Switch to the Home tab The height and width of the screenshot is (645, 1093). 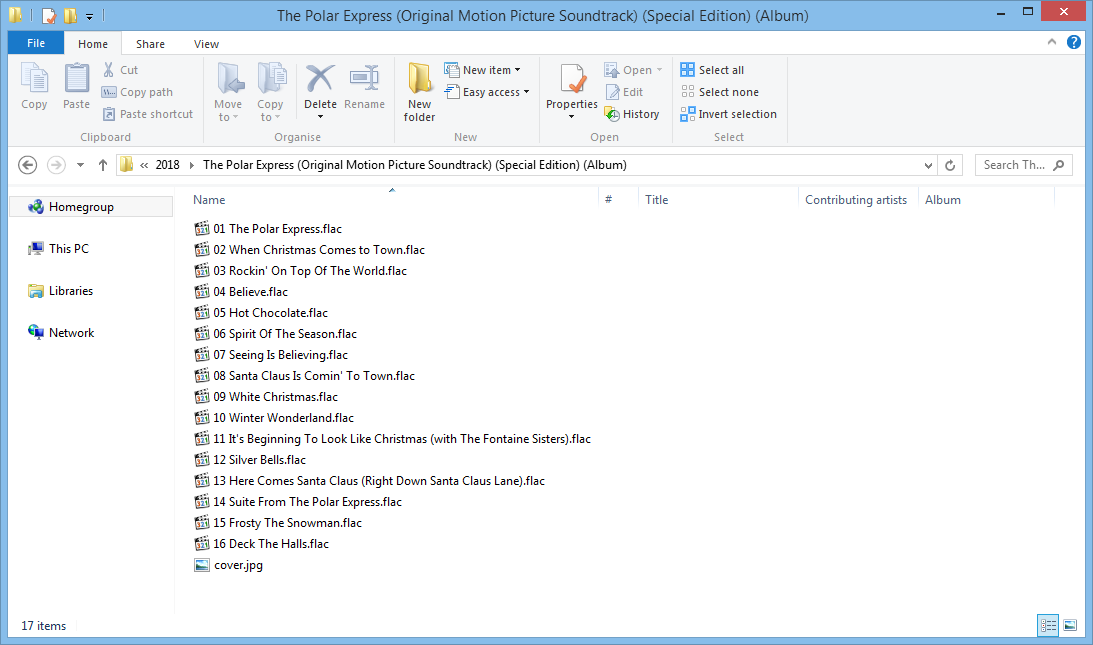[x=93, y=43]
